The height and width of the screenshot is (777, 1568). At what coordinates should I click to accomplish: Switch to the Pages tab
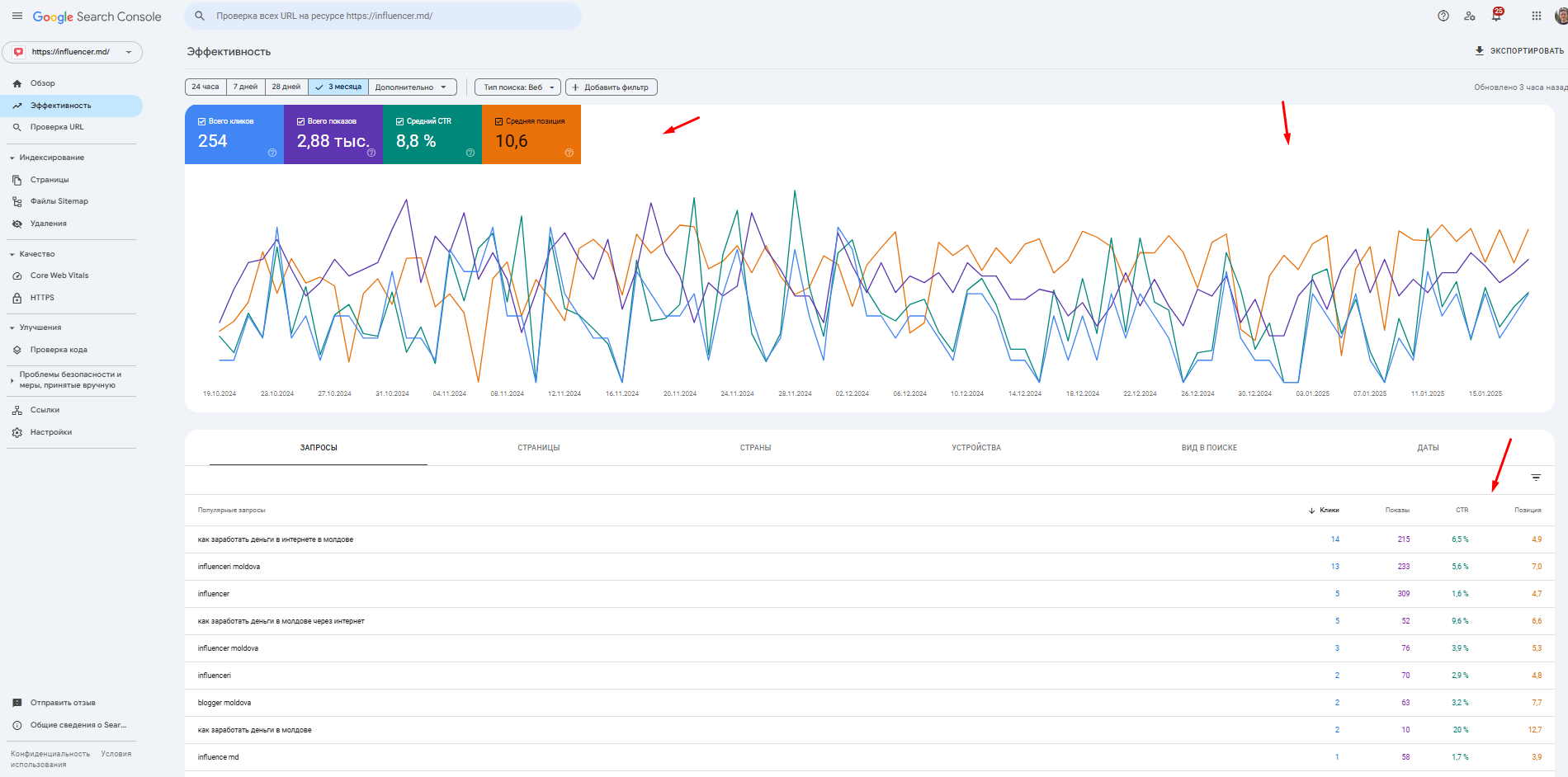coord(538,448)
